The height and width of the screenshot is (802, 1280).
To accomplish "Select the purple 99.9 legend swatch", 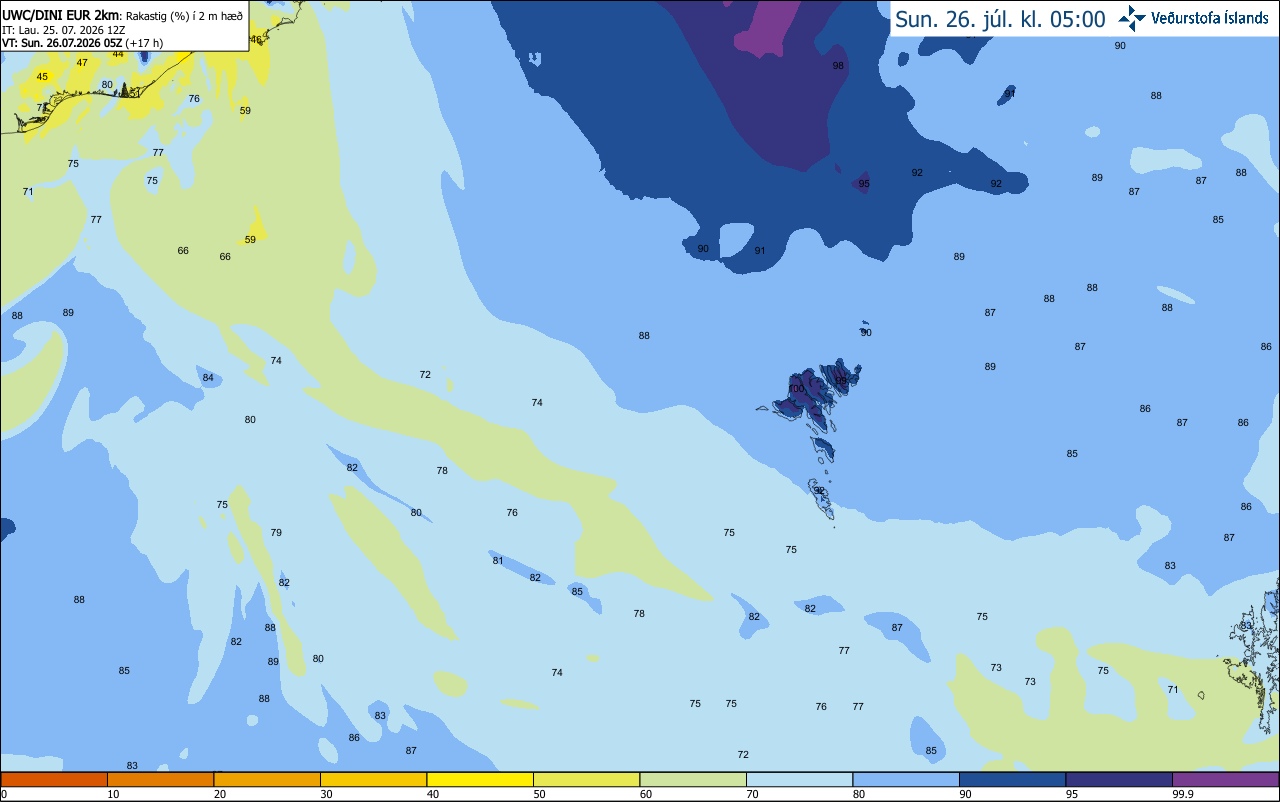I will pyautogui.click(x=1225, y=779).
